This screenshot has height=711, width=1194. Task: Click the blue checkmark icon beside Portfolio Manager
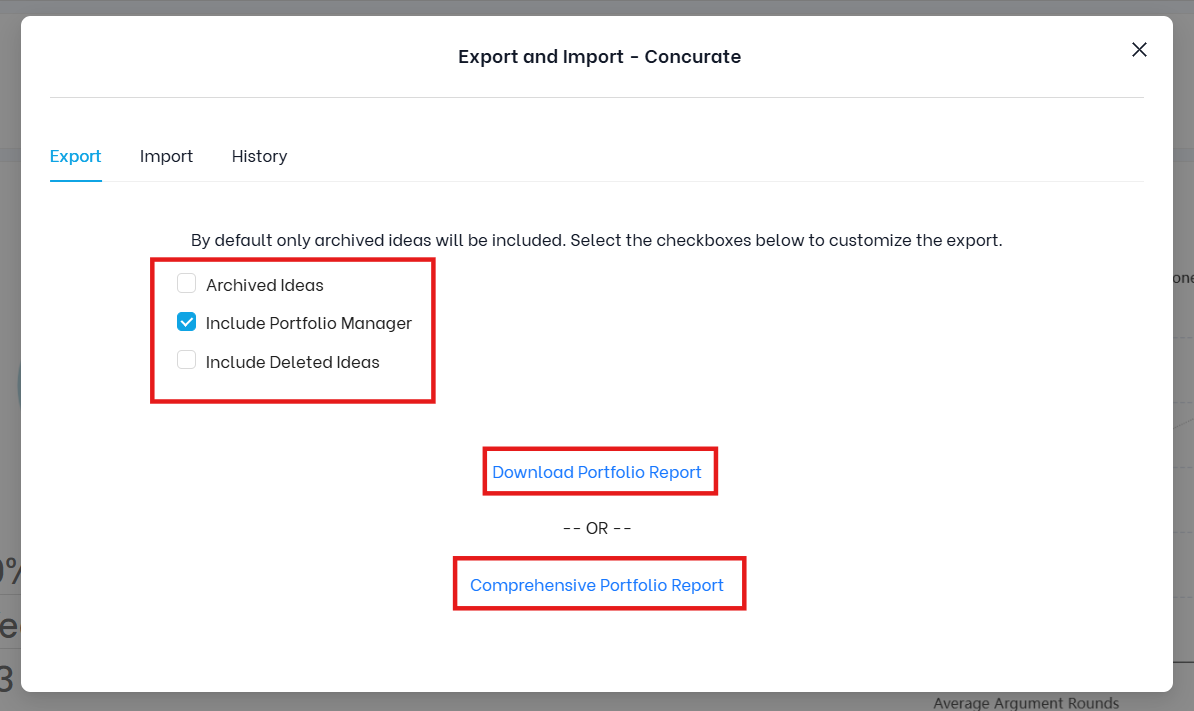coord(187,322)
